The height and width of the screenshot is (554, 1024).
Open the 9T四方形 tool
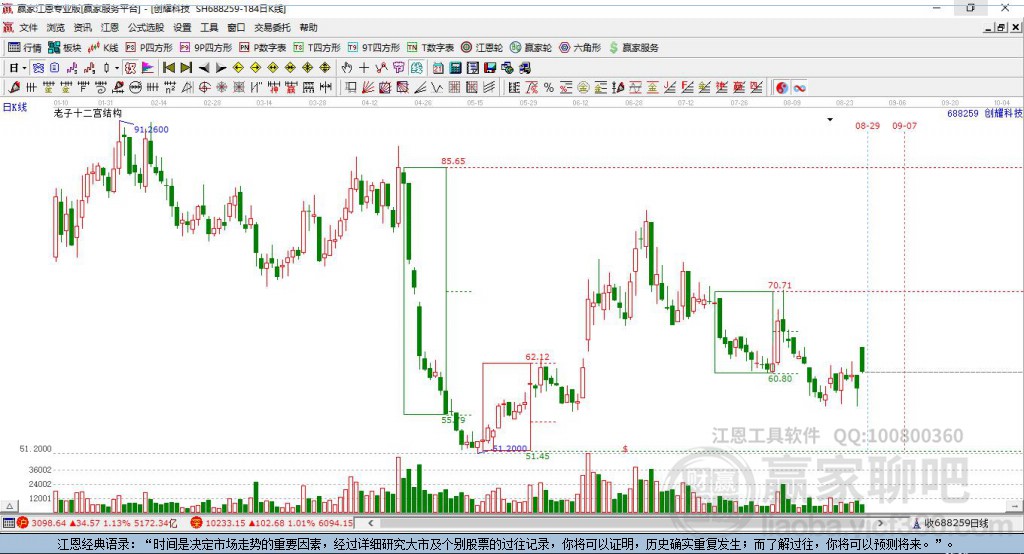374,48
